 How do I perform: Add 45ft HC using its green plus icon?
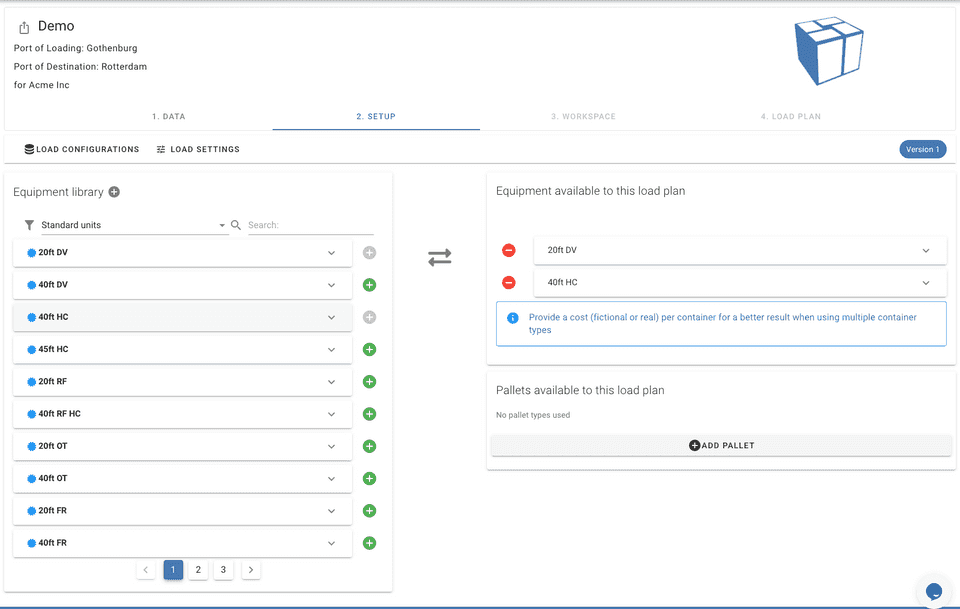[369, 349]
